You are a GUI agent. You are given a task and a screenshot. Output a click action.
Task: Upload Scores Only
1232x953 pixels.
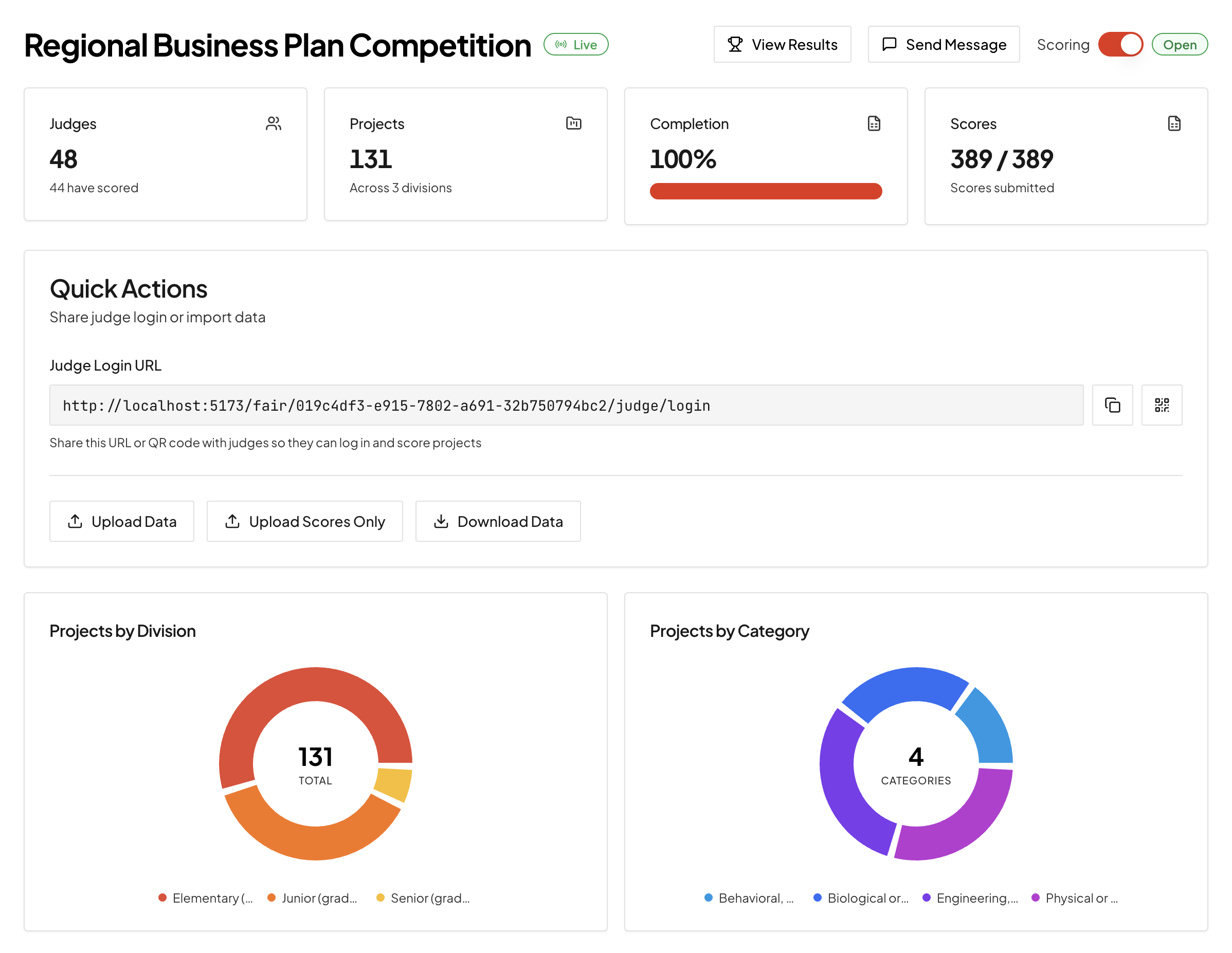[304, 521]
